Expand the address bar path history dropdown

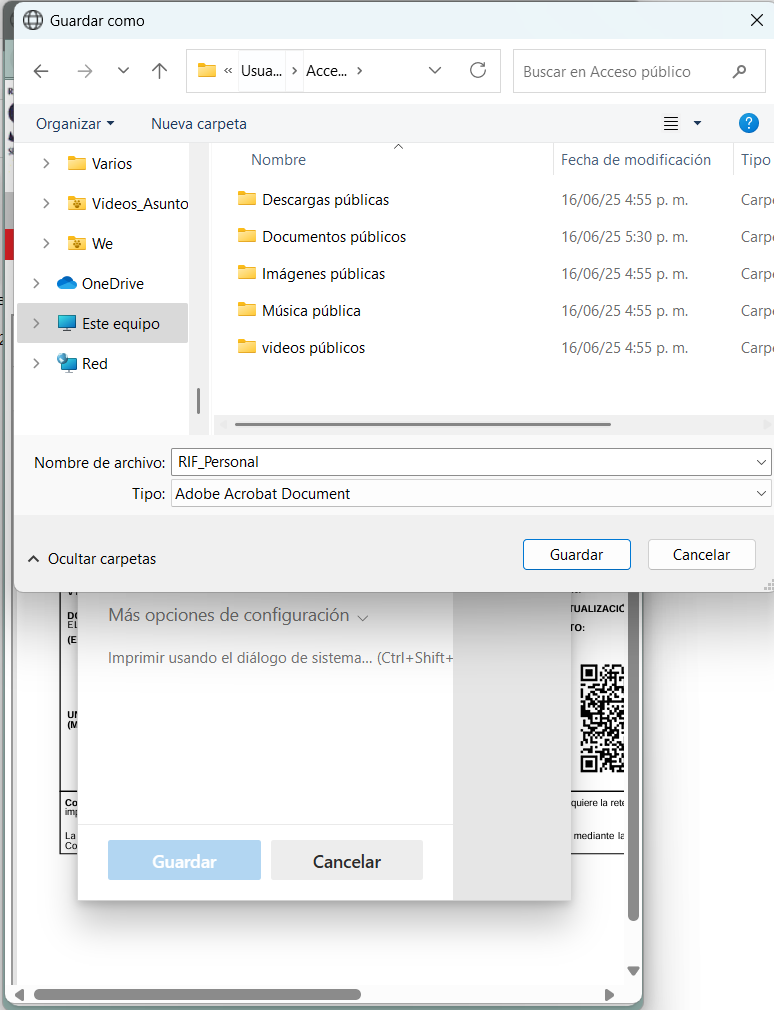click(x=435, y=70)
